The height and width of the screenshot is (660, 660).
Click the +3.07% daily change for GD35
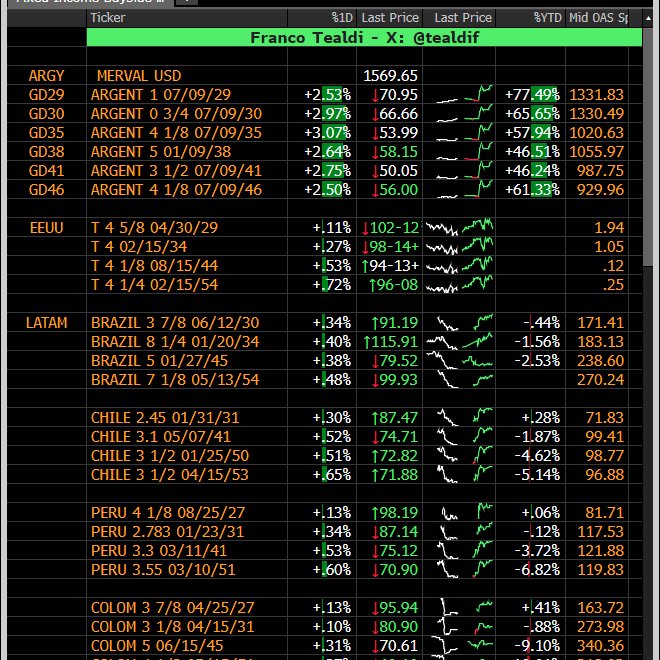tap(327, 133)
